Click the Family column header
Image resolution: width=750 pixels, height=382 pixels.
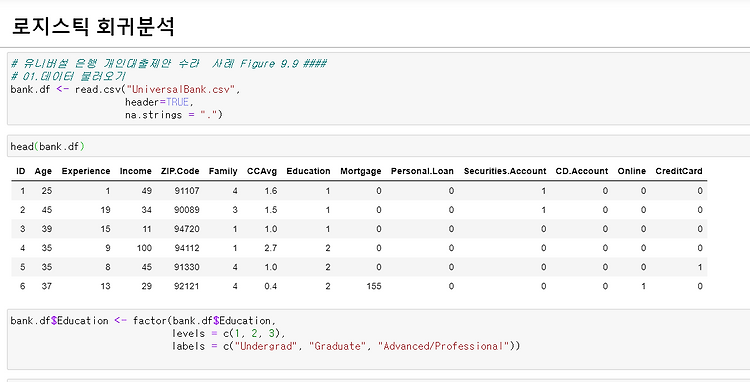(x=223, y=171)
